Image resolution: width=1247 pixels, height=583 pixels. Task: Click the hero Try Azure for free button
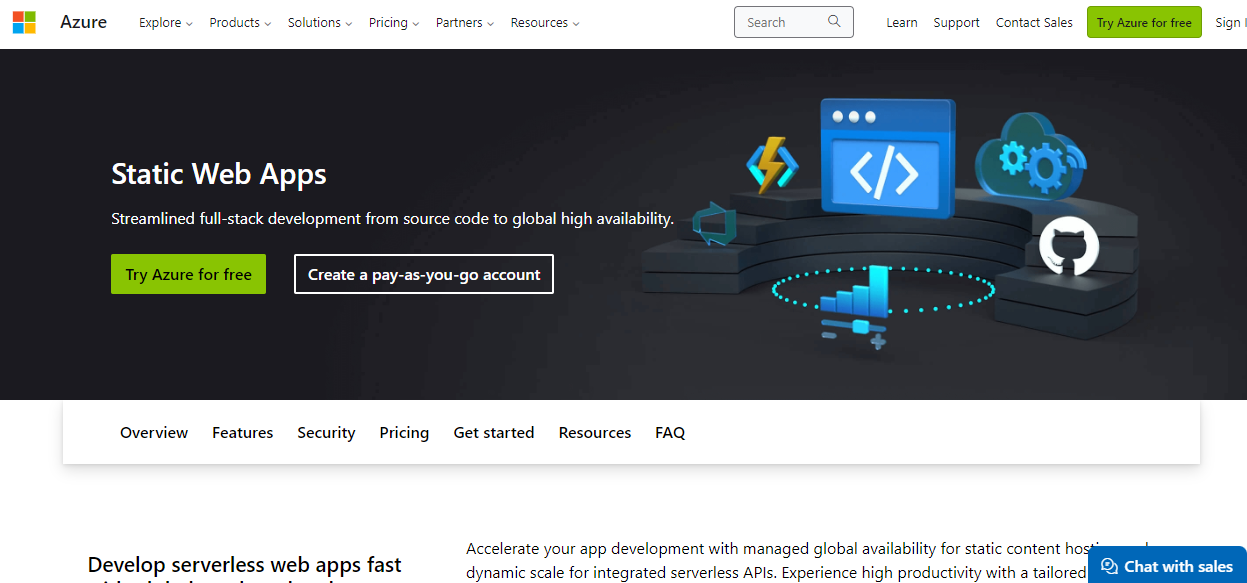[x=188, y=274]
